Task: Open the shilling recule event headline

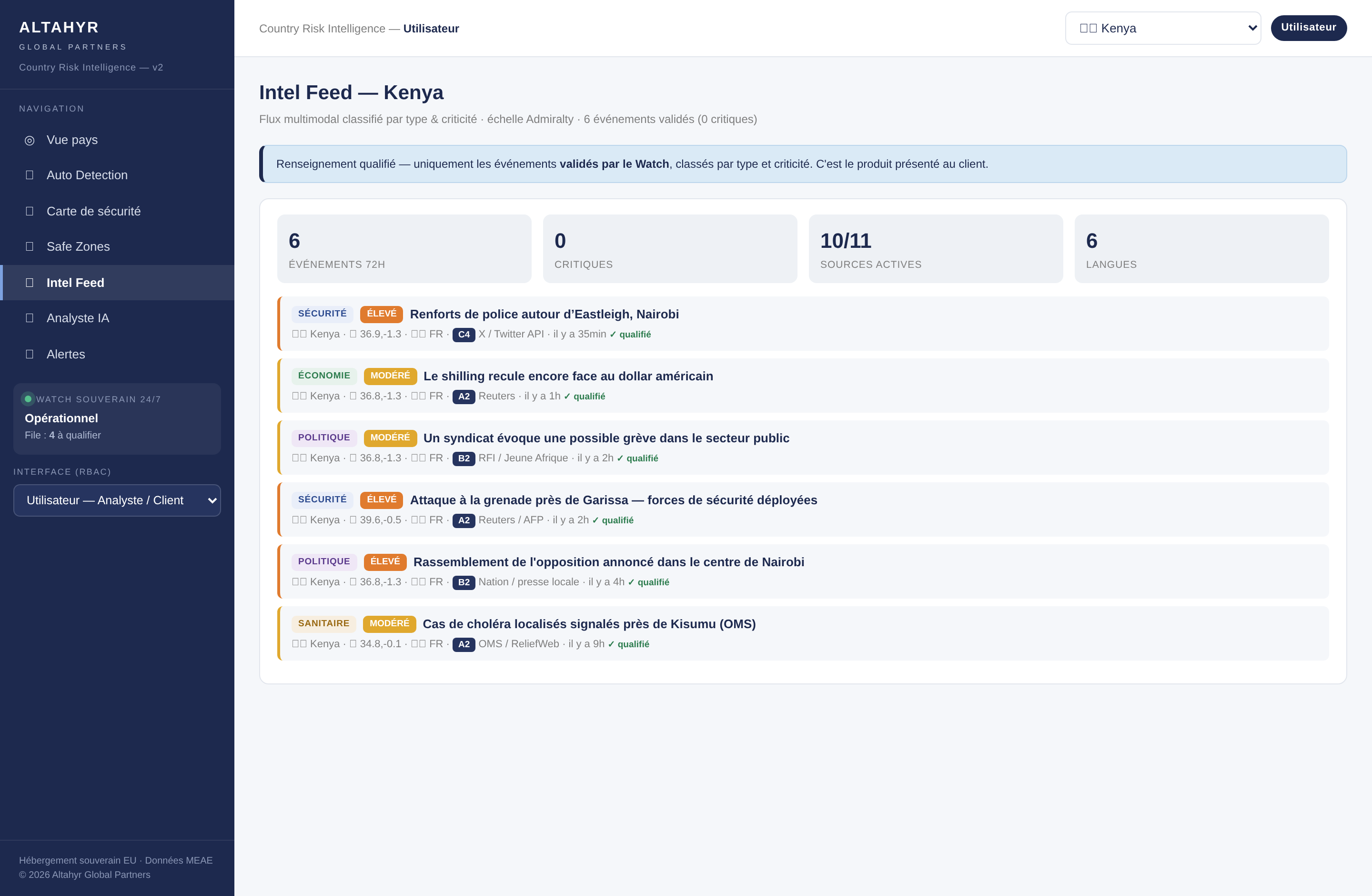Action: (568, 376)
